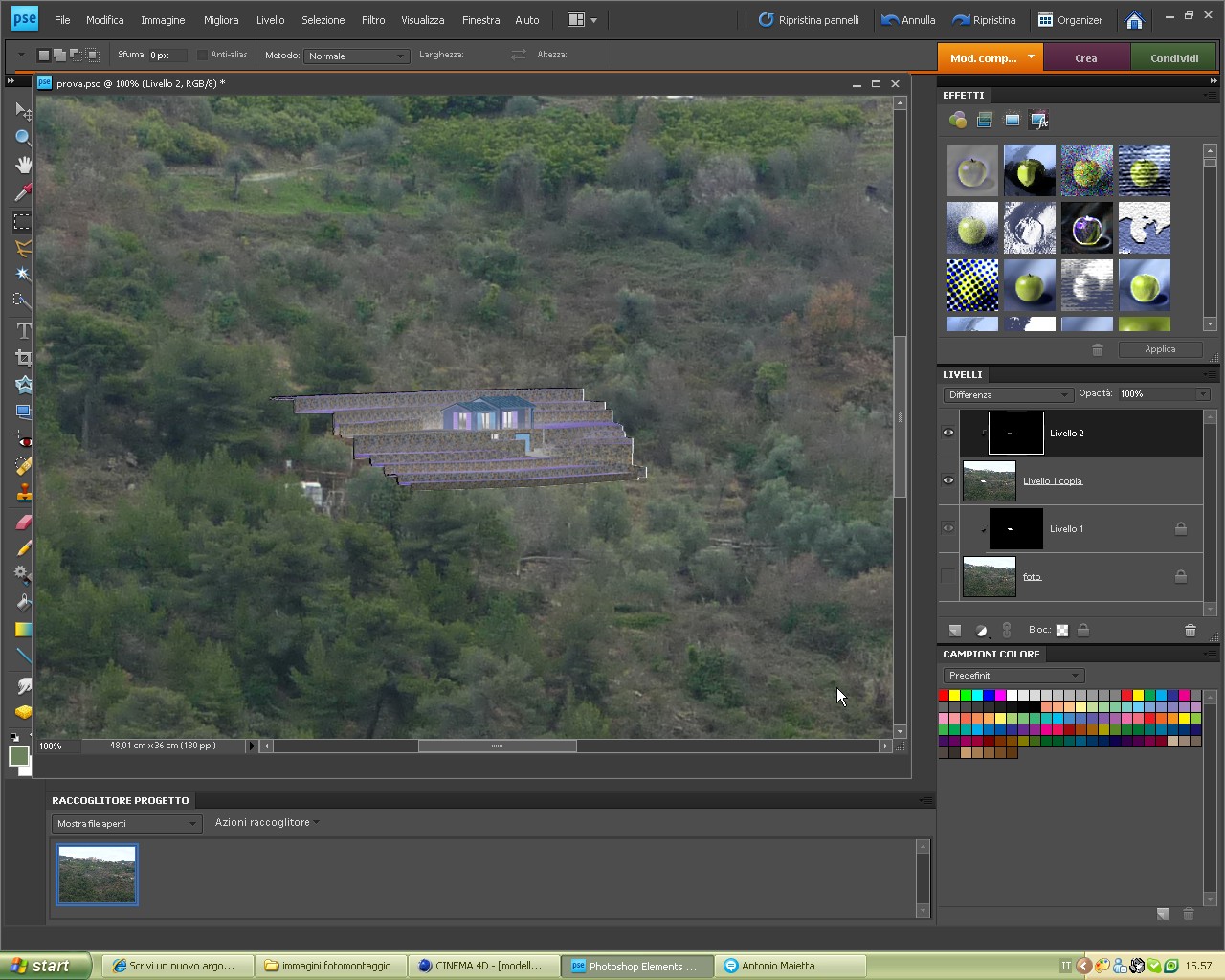
Task: Select the Eraser tool
Action: click(22, 522)
